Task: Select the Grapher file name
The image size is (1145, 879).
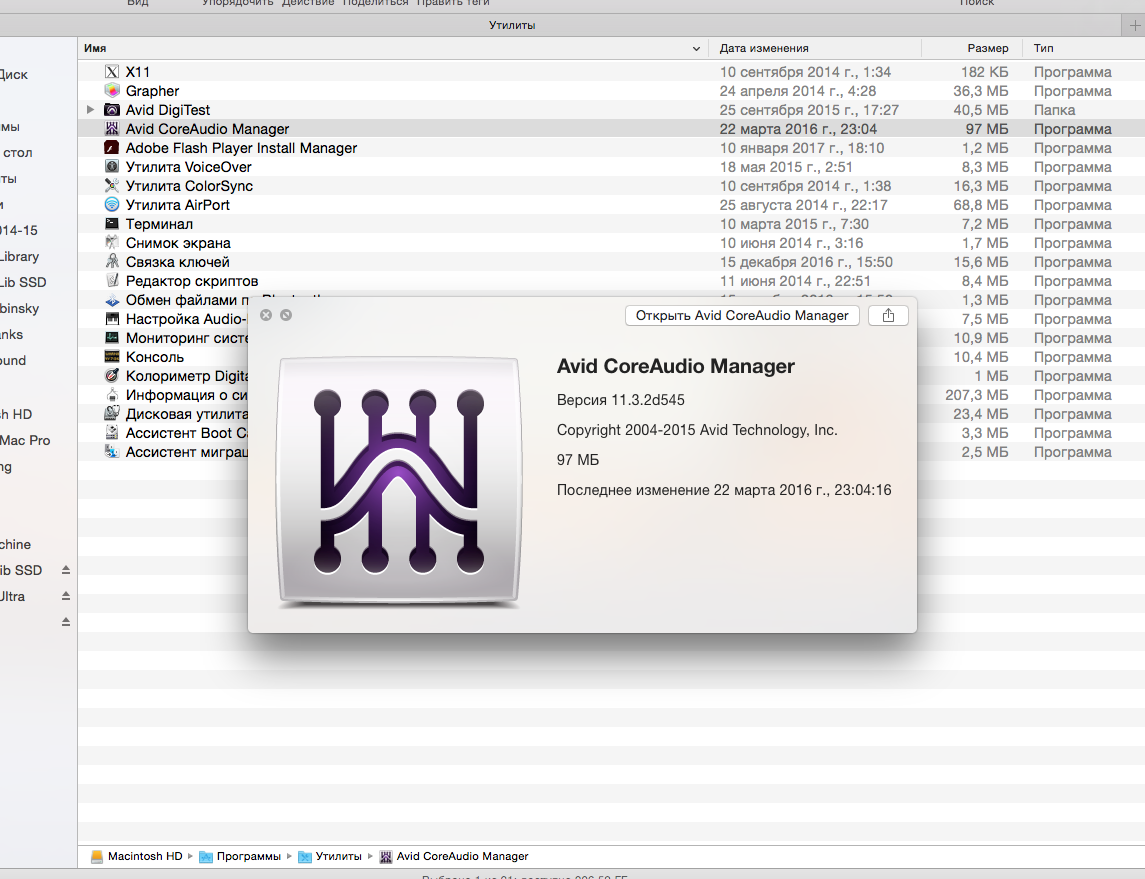Action: [152, 91]
